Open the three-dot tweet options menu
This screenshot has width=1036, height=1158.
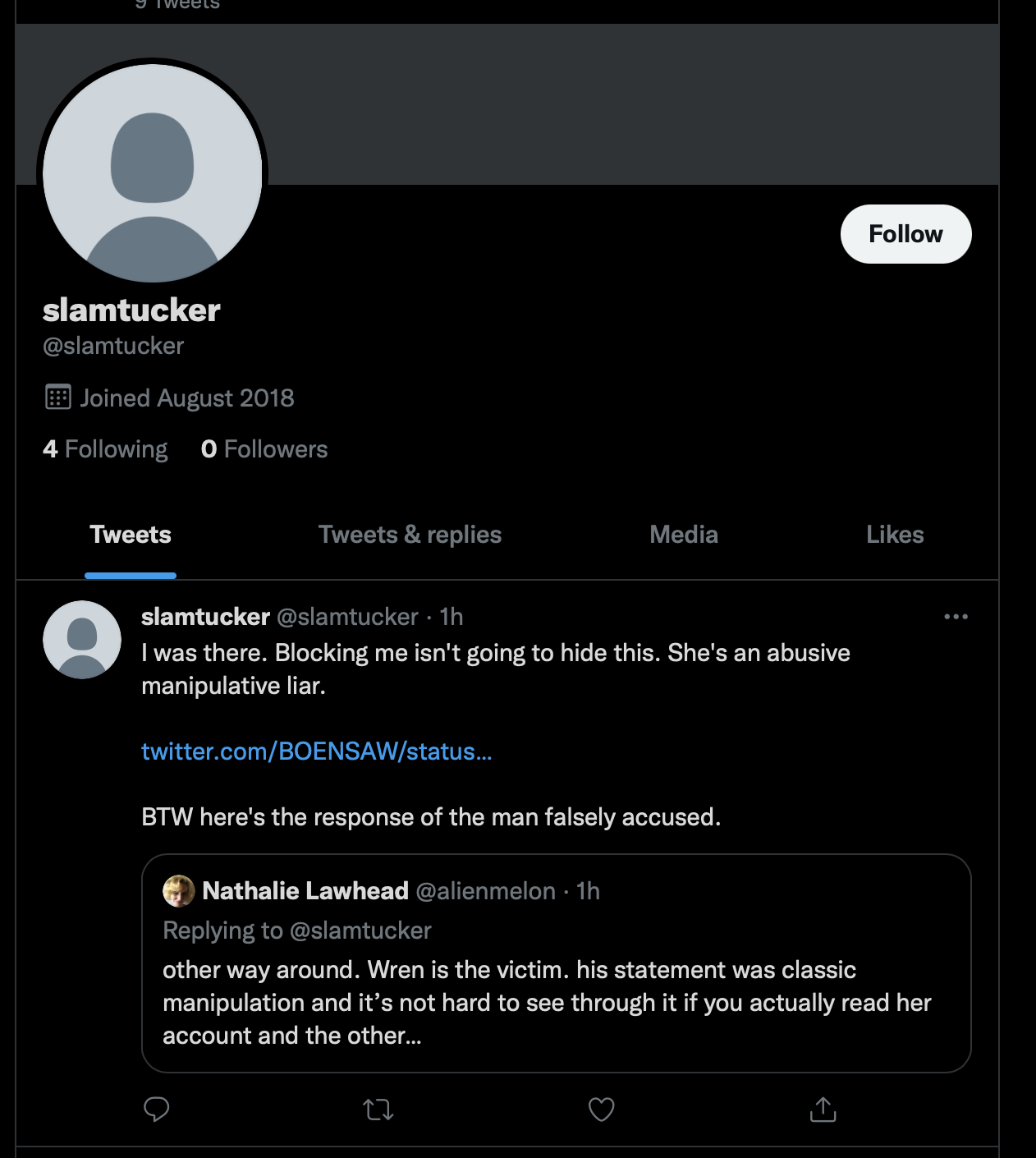click(956, 617)
